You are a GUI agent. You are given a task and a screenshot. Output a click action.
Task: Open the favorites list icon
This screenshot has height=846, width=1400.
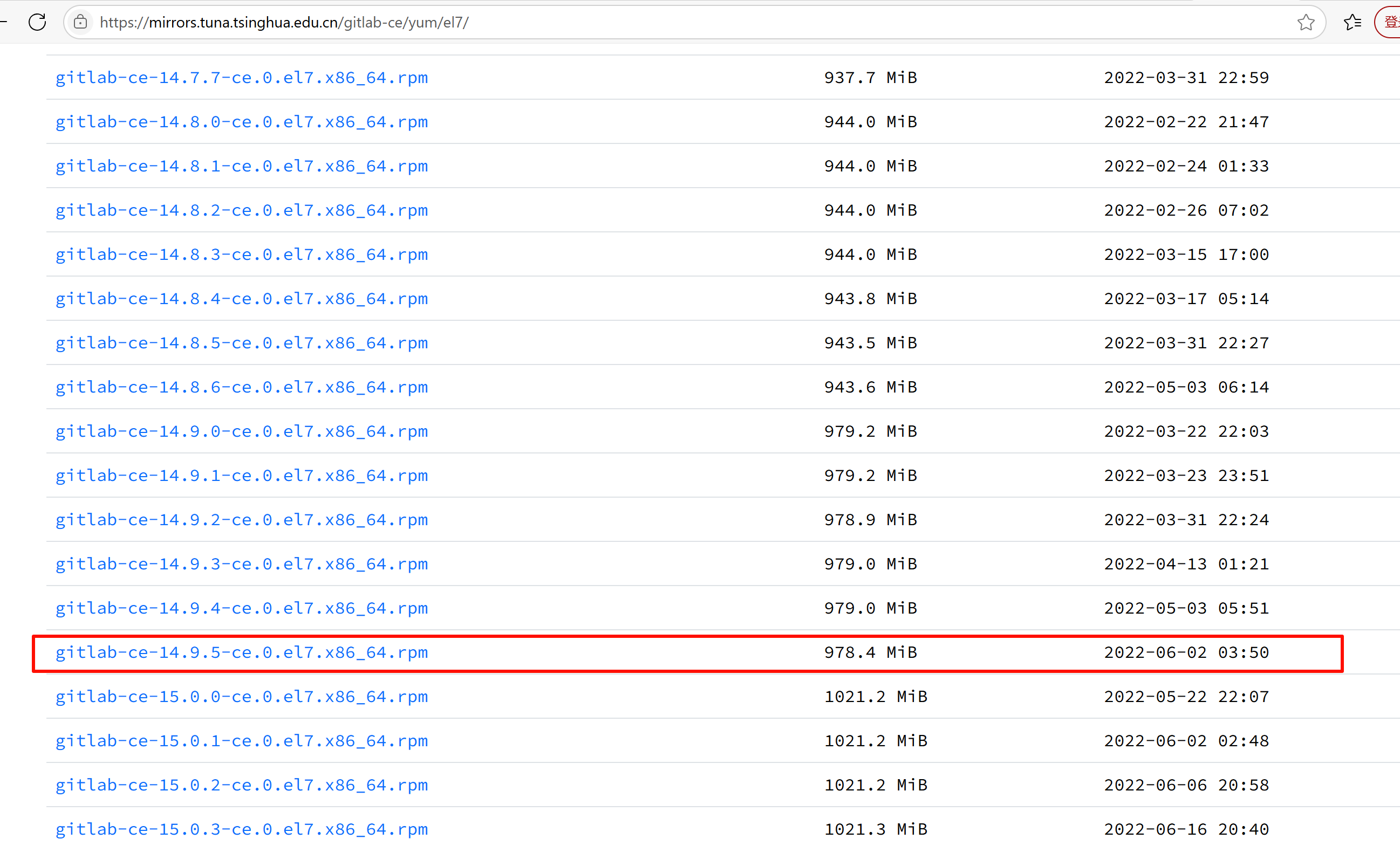coord(1353,22)
